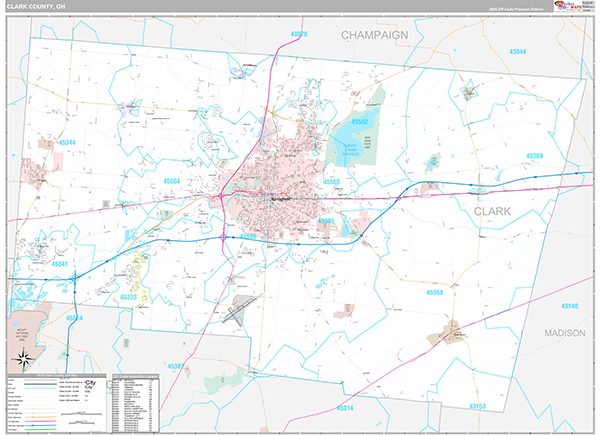Click the CHAMPAIGN county label

coord(375,34)
